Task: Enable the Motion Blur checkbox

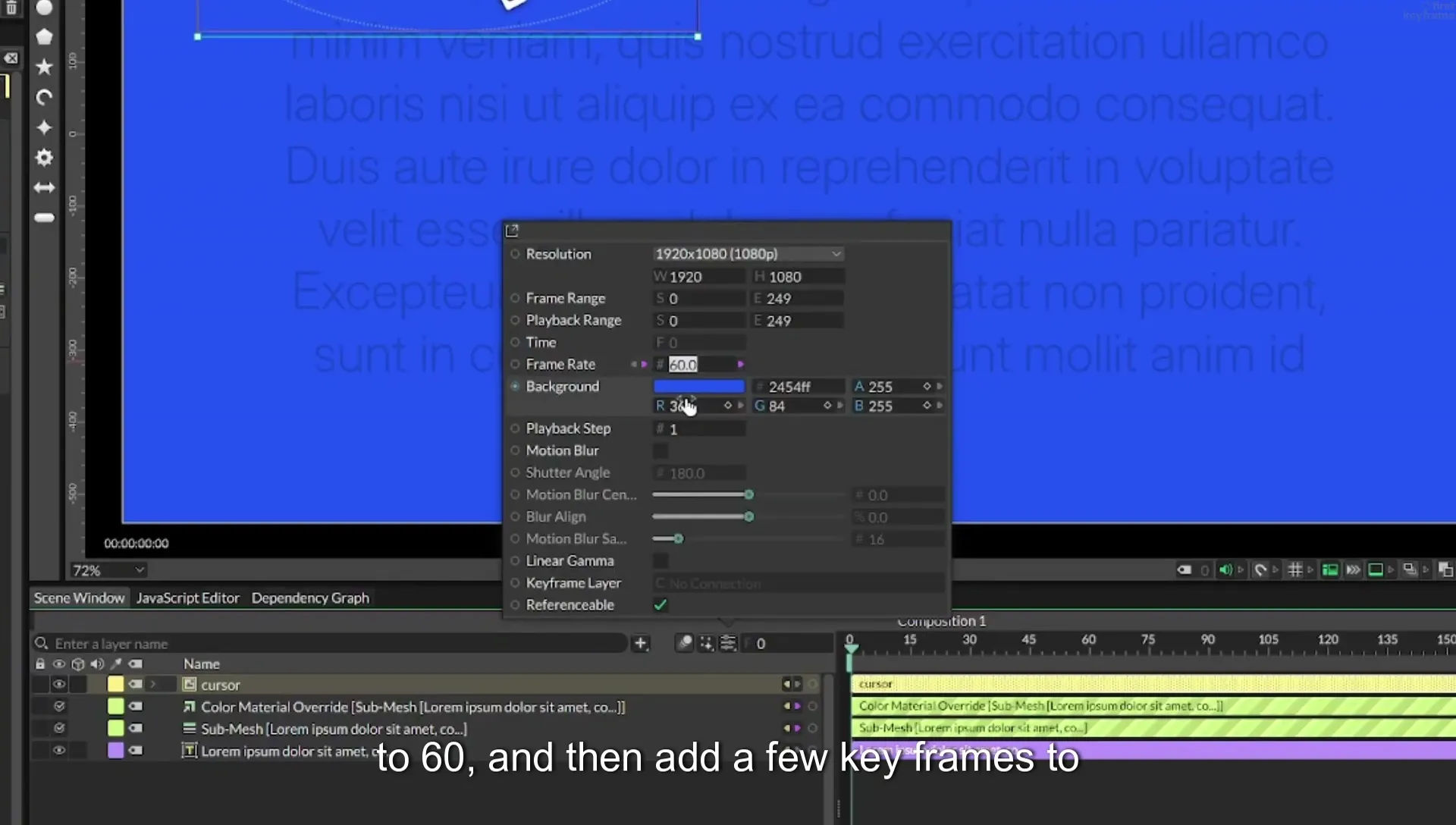Action: [x=661, y=451]
